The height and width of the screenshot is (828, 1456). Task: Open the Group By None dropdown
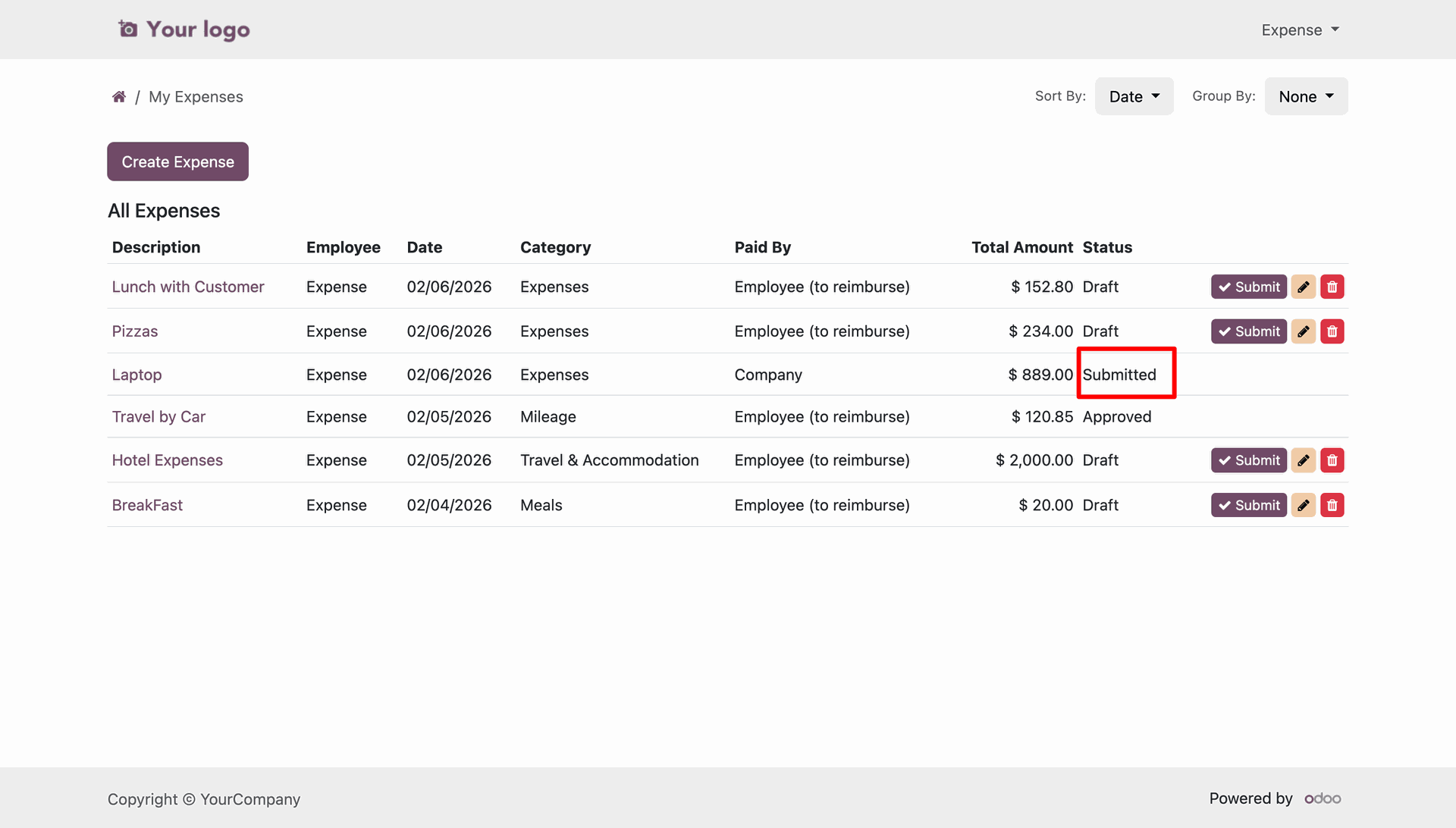(1306, 96)
